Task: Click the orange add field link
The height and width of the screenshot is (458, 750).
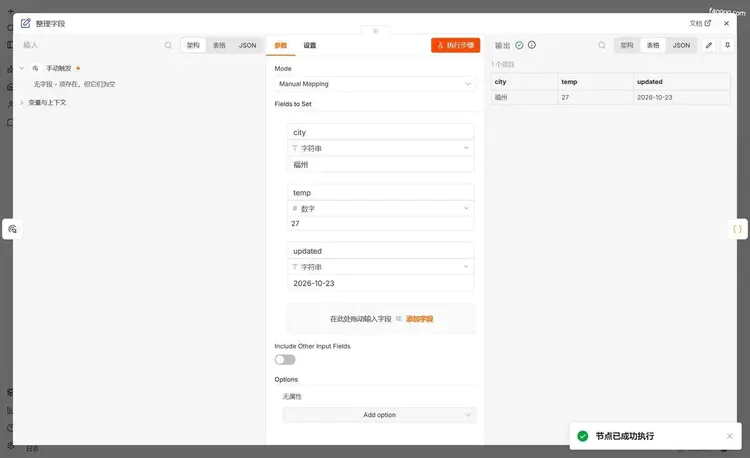Action: tap(419, 319)
